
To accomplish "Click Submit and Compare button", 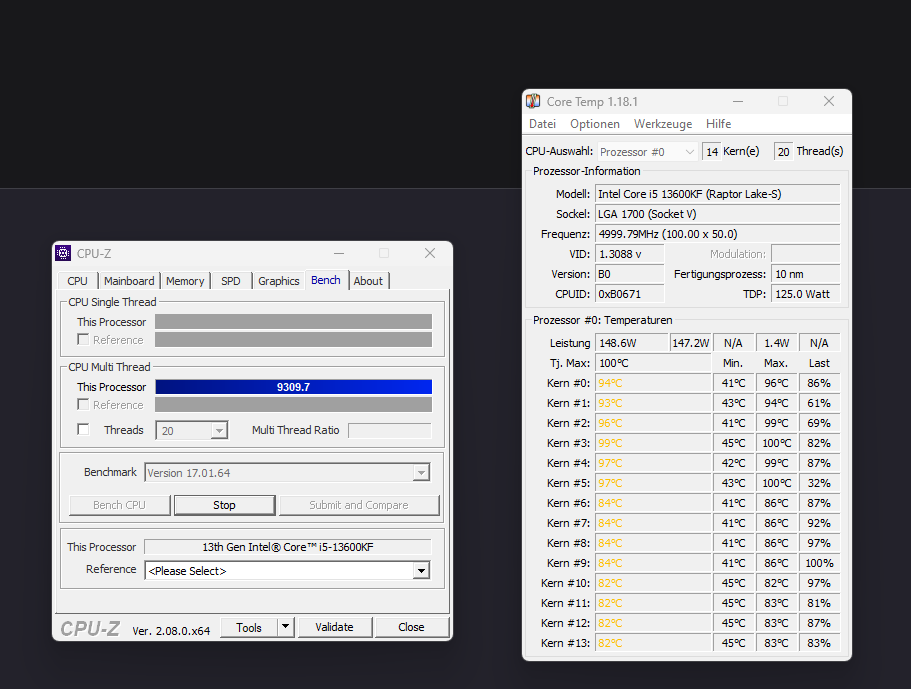I will 358,505.
